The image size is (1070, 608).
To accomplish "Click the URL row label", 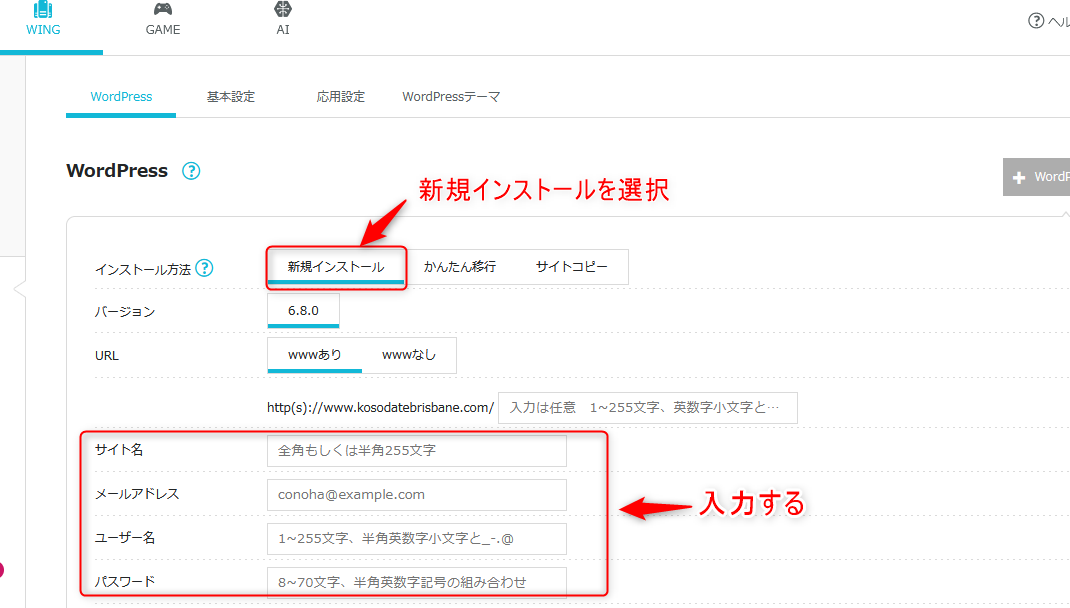I will [x=106, y=356].
